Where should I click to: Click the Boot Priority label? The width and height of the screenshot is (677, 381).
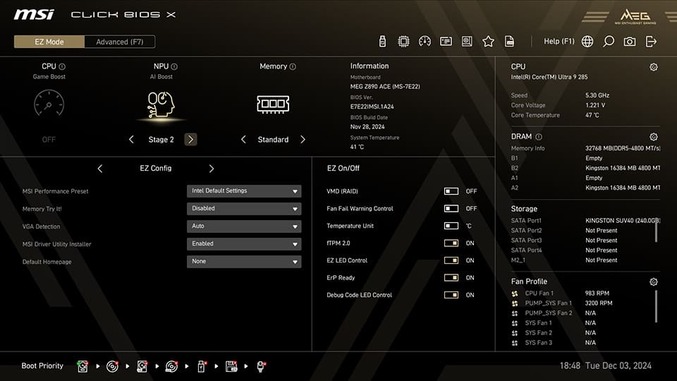42,366
